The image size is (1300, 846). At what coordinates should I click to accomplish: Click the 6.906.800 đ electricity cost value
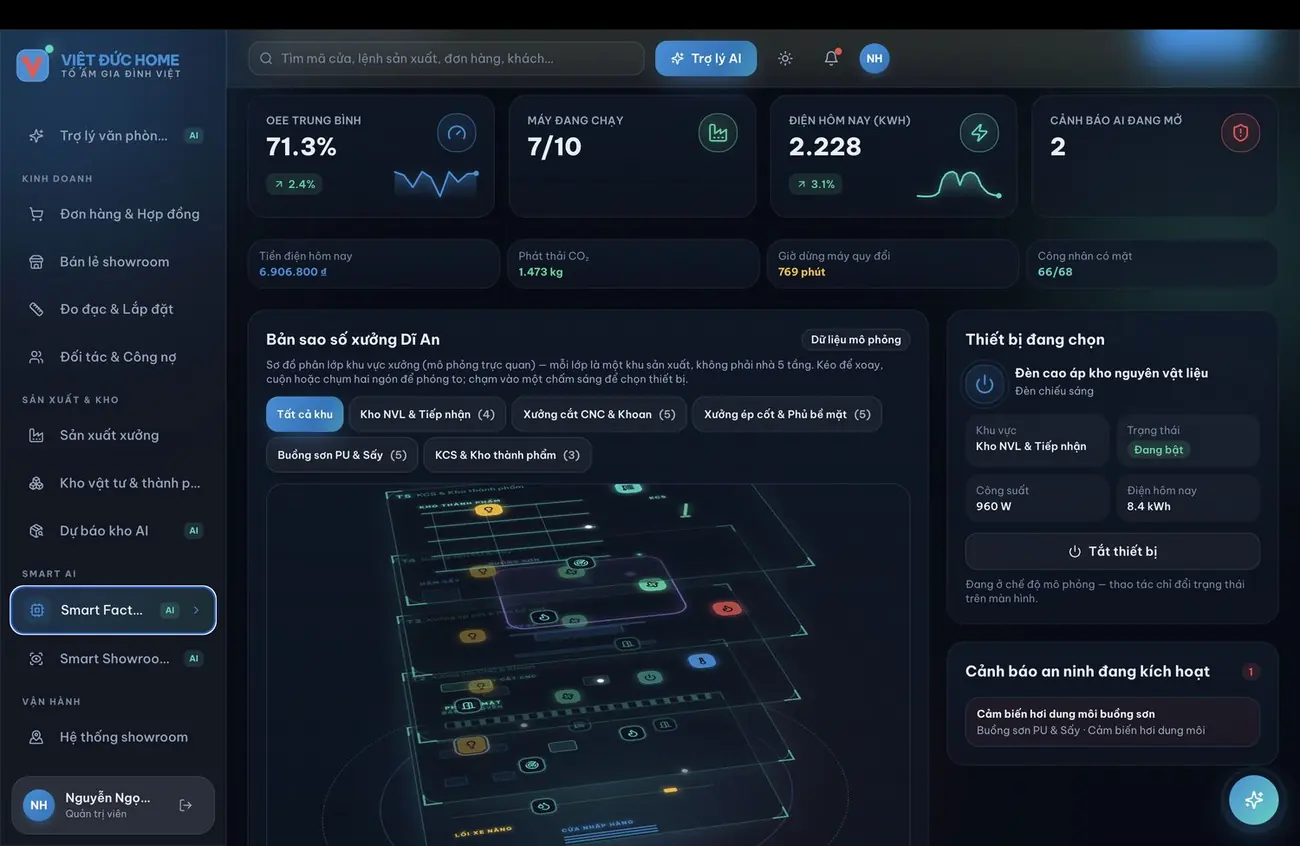[x=293, y=272]
